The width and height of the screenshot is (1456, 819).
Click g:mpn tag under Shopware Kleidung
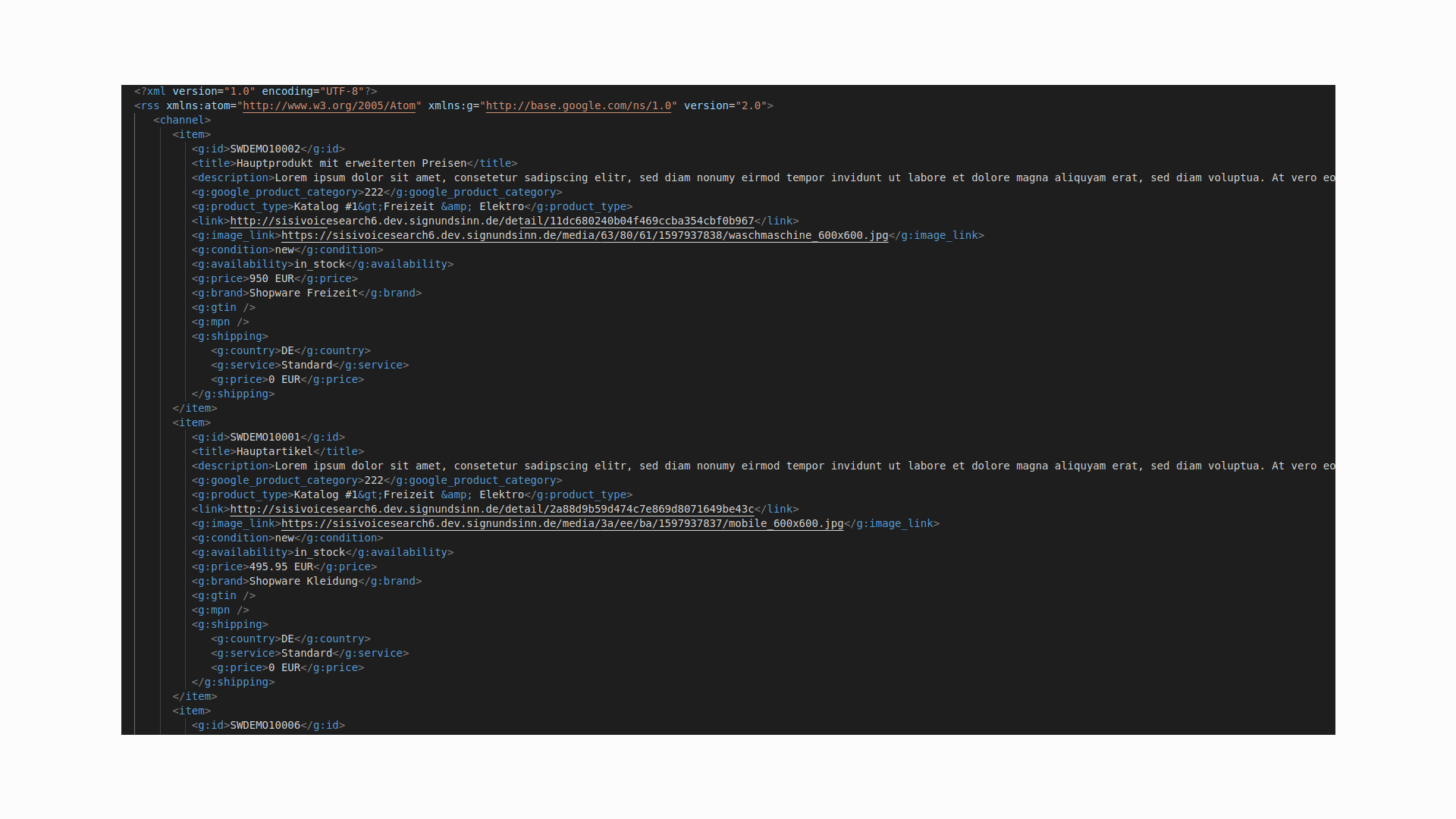point(221,610)
